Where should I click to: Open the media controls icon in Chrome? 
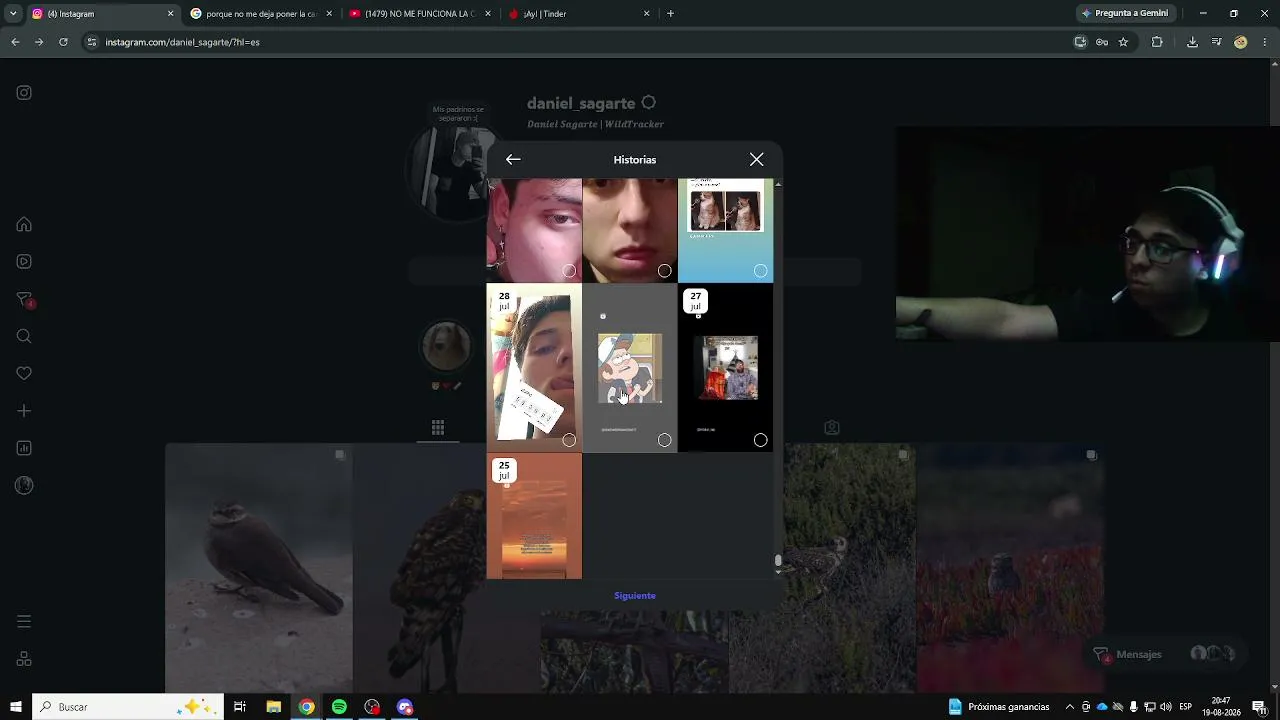pos(1216,42)
